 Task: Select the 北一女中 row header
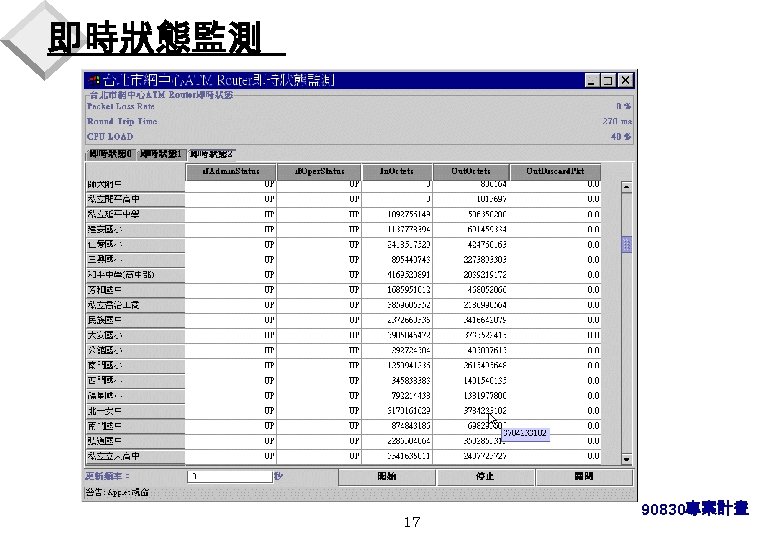(x=135, y=411)
